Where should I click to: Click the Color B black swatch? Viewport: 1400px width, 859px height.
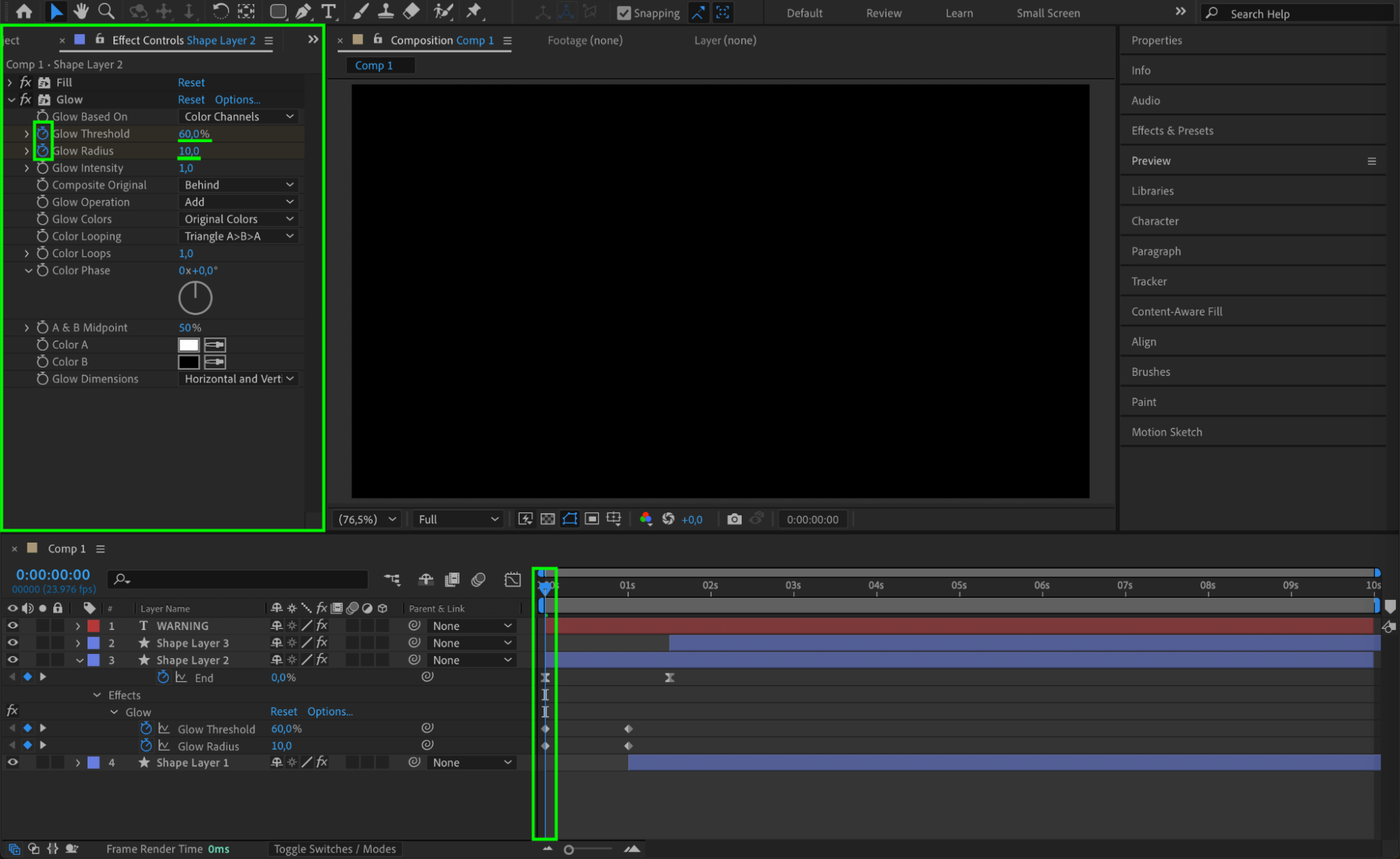(188, 362)
